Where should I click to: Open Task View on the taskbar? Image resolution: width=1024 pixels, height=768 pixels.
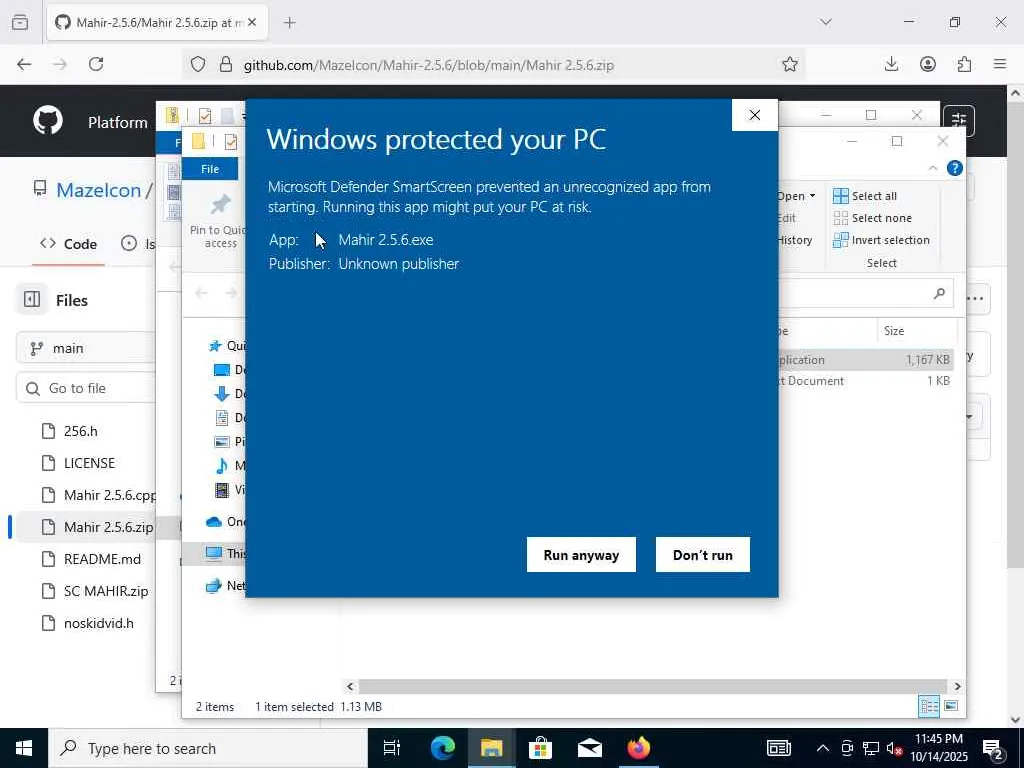(x=392, y=748)
